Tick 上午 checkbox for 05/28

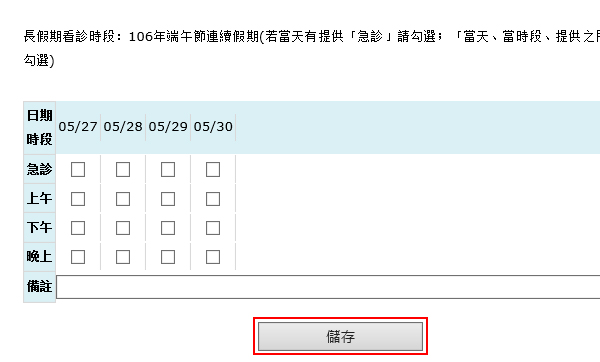(x=123, y=199)
